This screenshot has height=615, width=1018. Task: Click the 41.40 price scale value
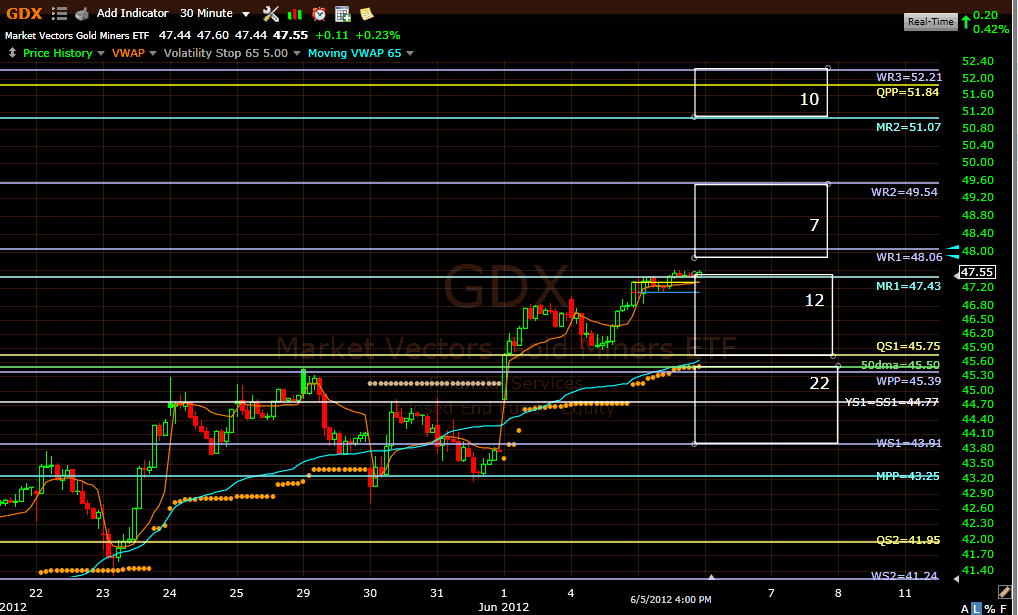pyautogui.click(x=978, y=570)
